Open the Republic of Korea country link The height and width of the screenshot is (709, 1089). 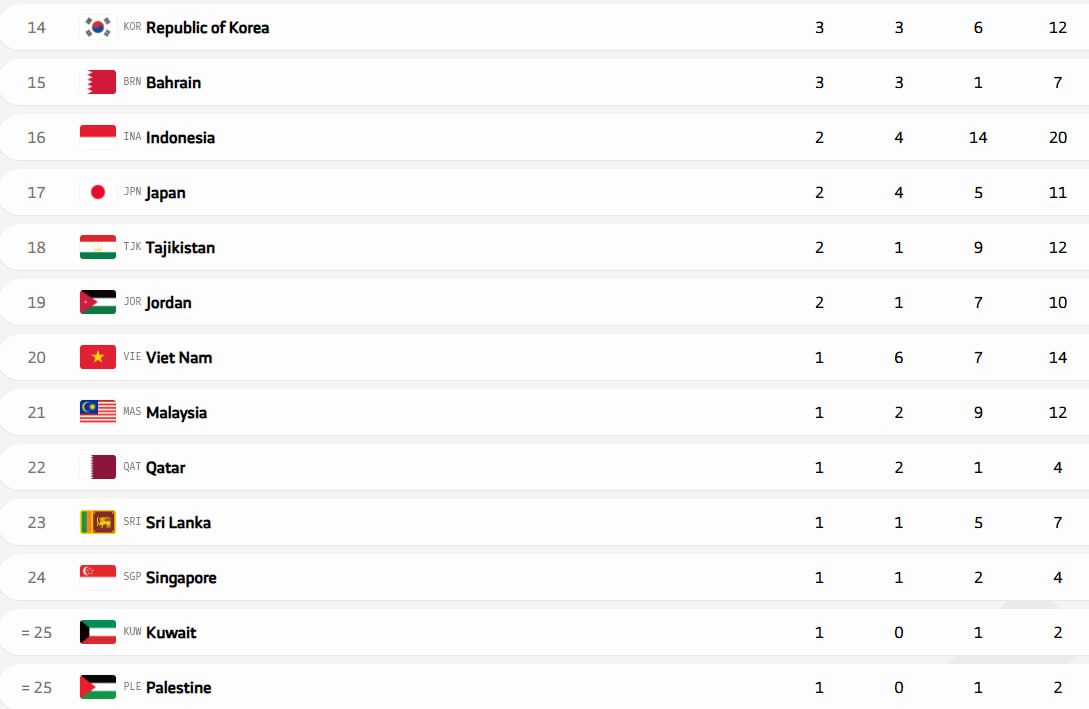coord(207,28)
